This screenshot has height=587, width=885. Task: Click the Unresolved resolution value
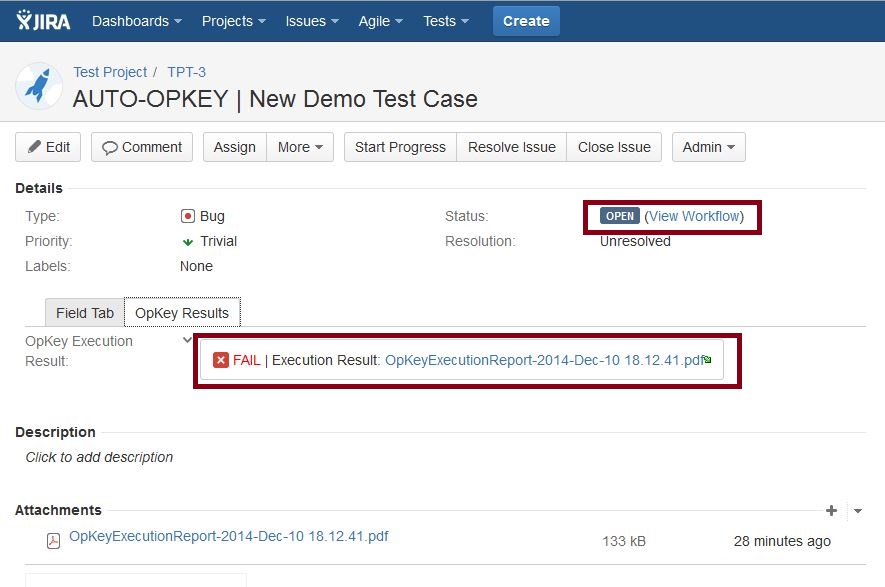(x=635, y=242)
